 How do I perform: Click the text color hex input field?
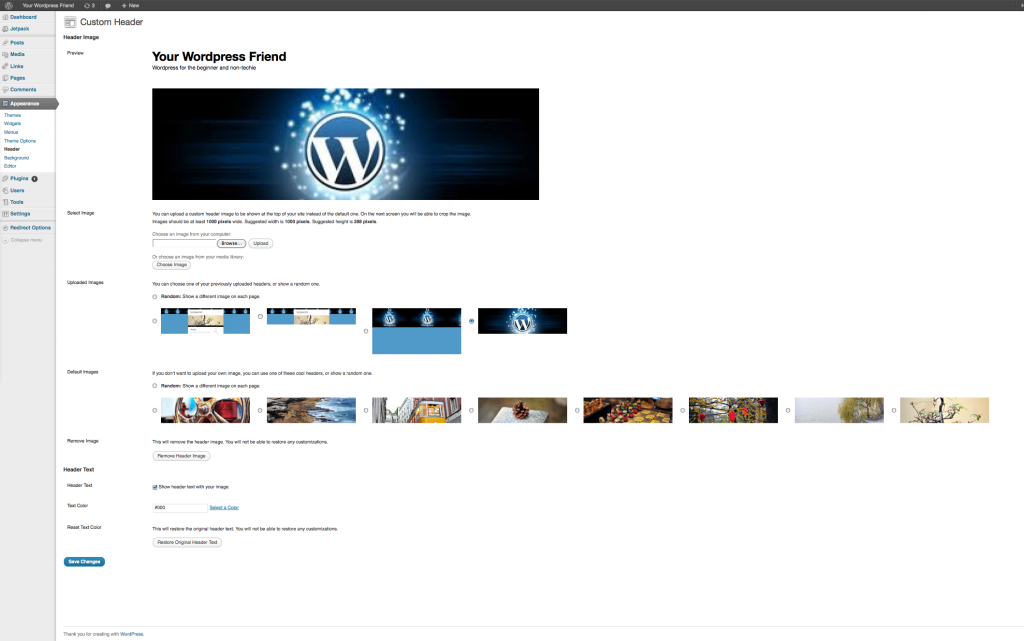click(180, 508)
